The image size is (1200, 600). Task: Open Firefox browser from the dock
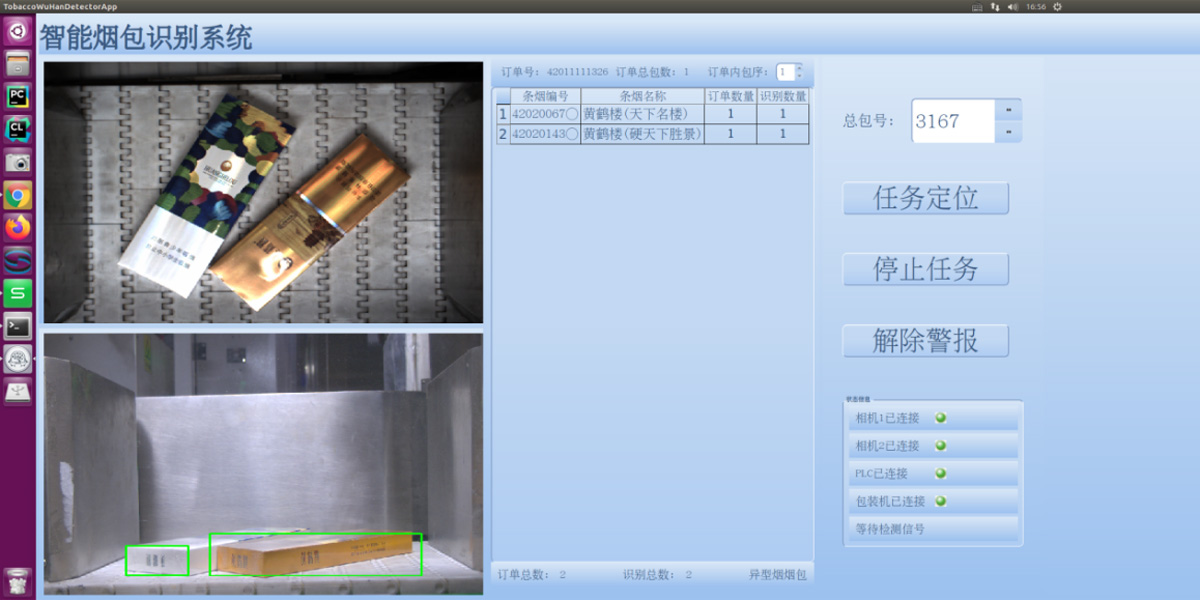(x=18, y=228)
